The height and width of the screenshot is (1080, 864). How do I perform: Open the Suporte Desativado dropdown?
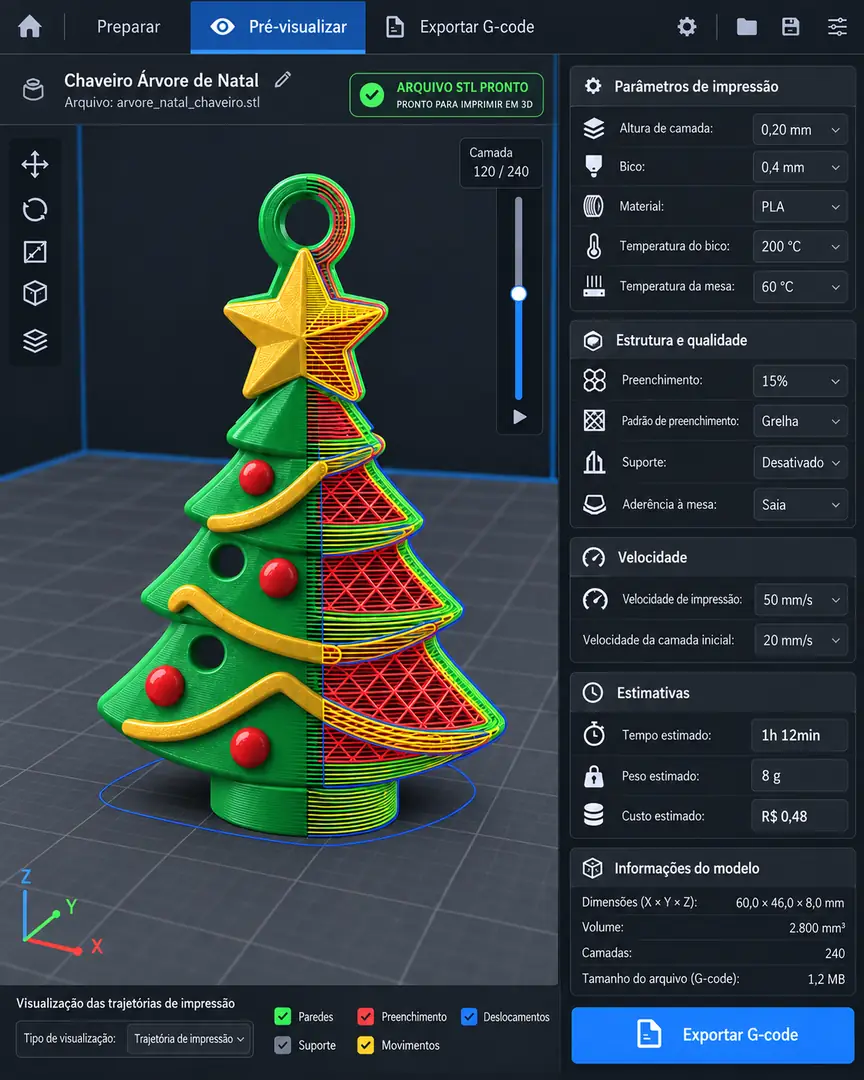(x=800, y=463)
